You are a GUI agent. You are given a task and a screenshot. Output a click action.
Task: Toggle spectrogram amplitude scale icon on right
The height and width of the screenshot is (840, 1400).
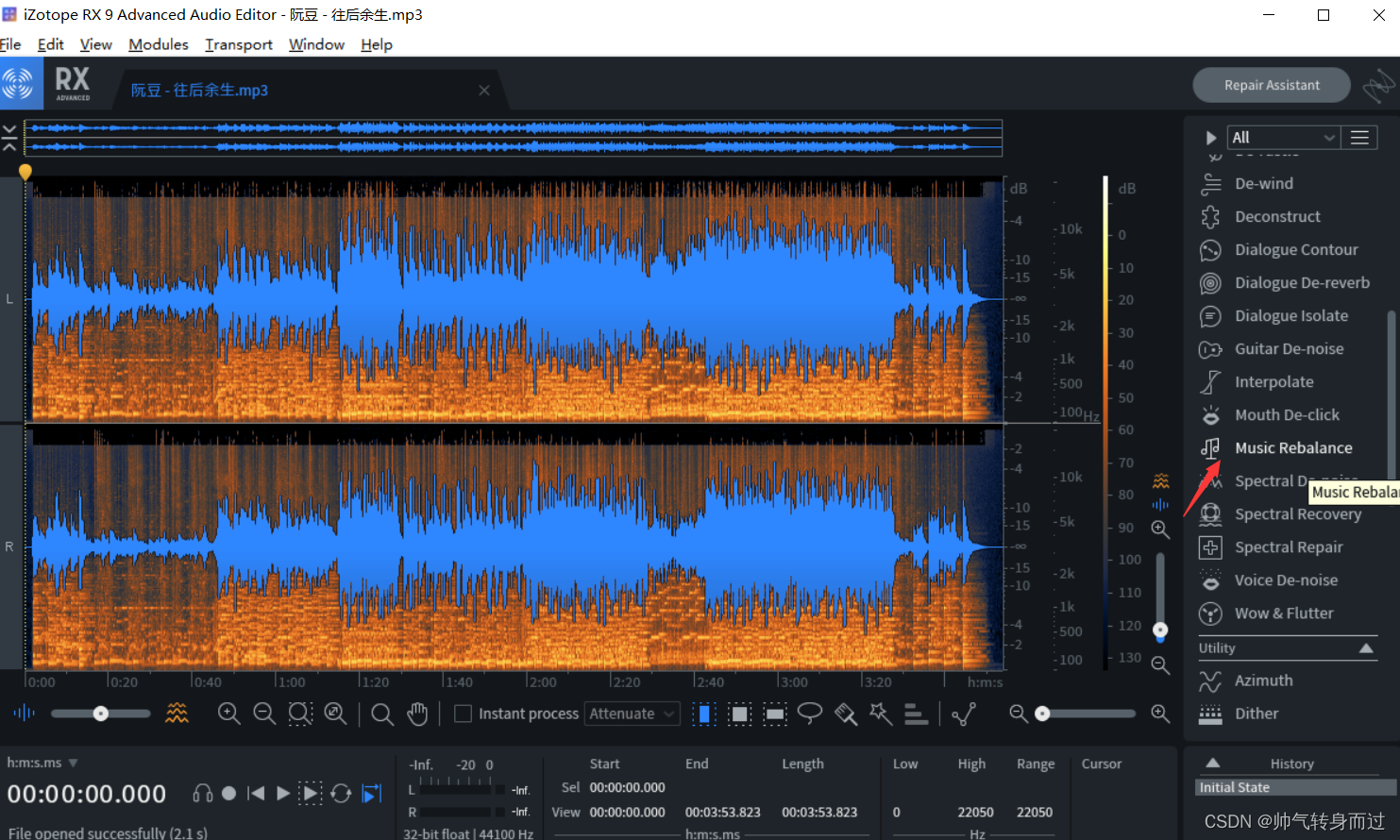coord(1160,480)
